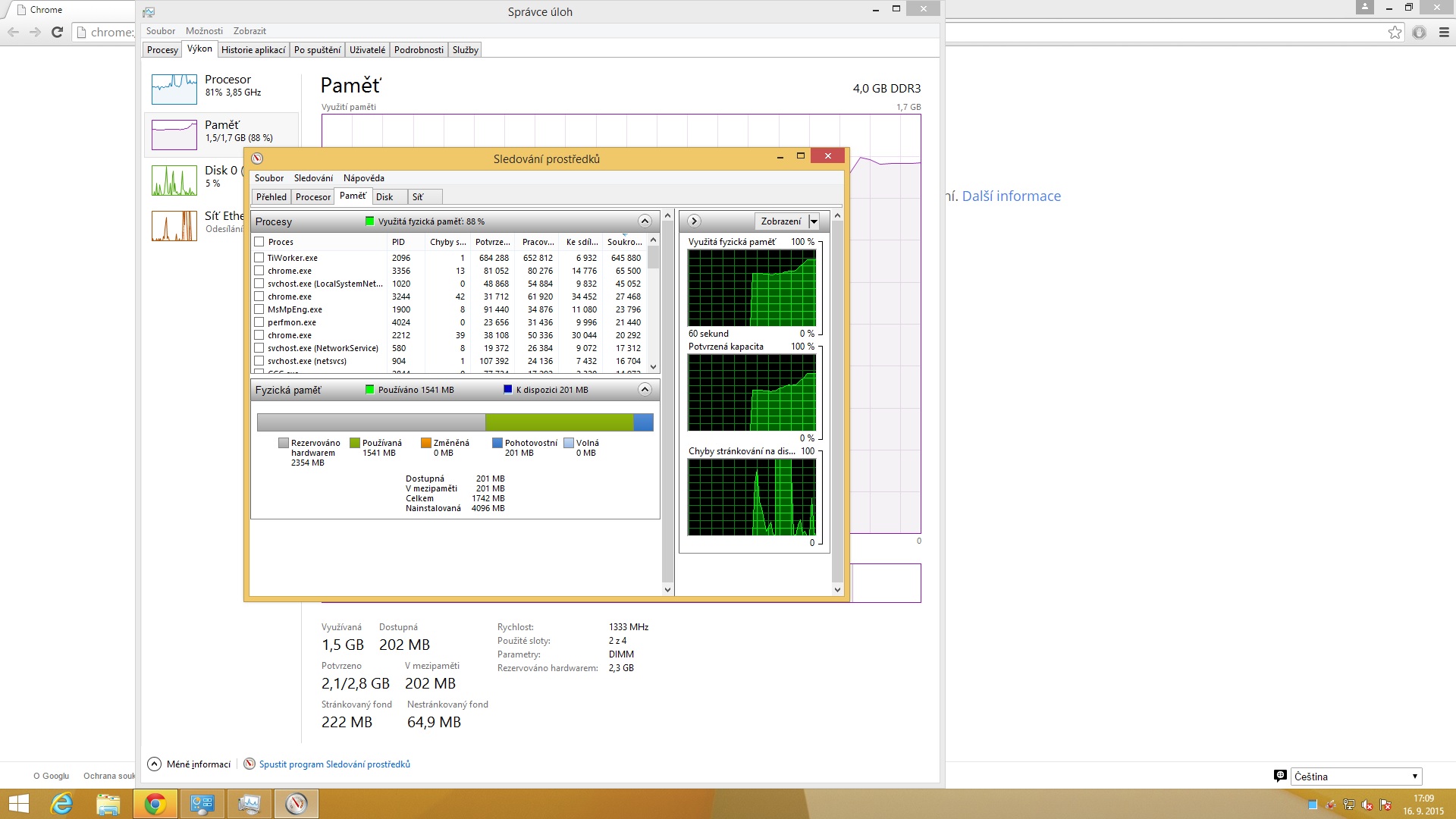The height and width of the screenshot is (819, 1456).
Task: Click Spustit program Sledování prostředků link
Action: pos(334,764)
